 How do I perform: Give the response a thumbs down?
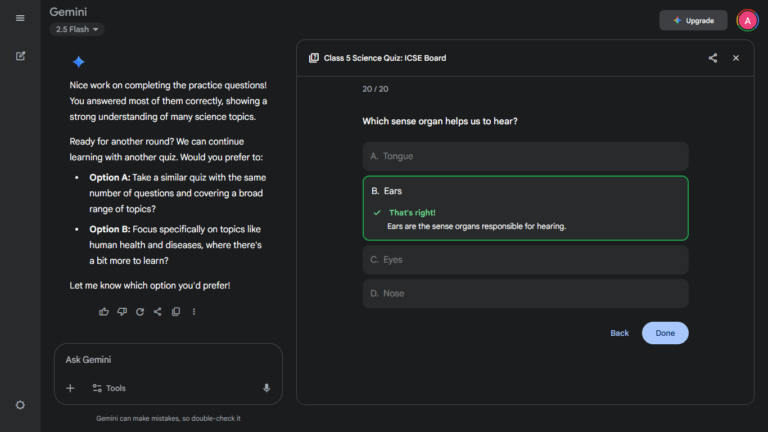pyautogui.click(x=122, y=312)
